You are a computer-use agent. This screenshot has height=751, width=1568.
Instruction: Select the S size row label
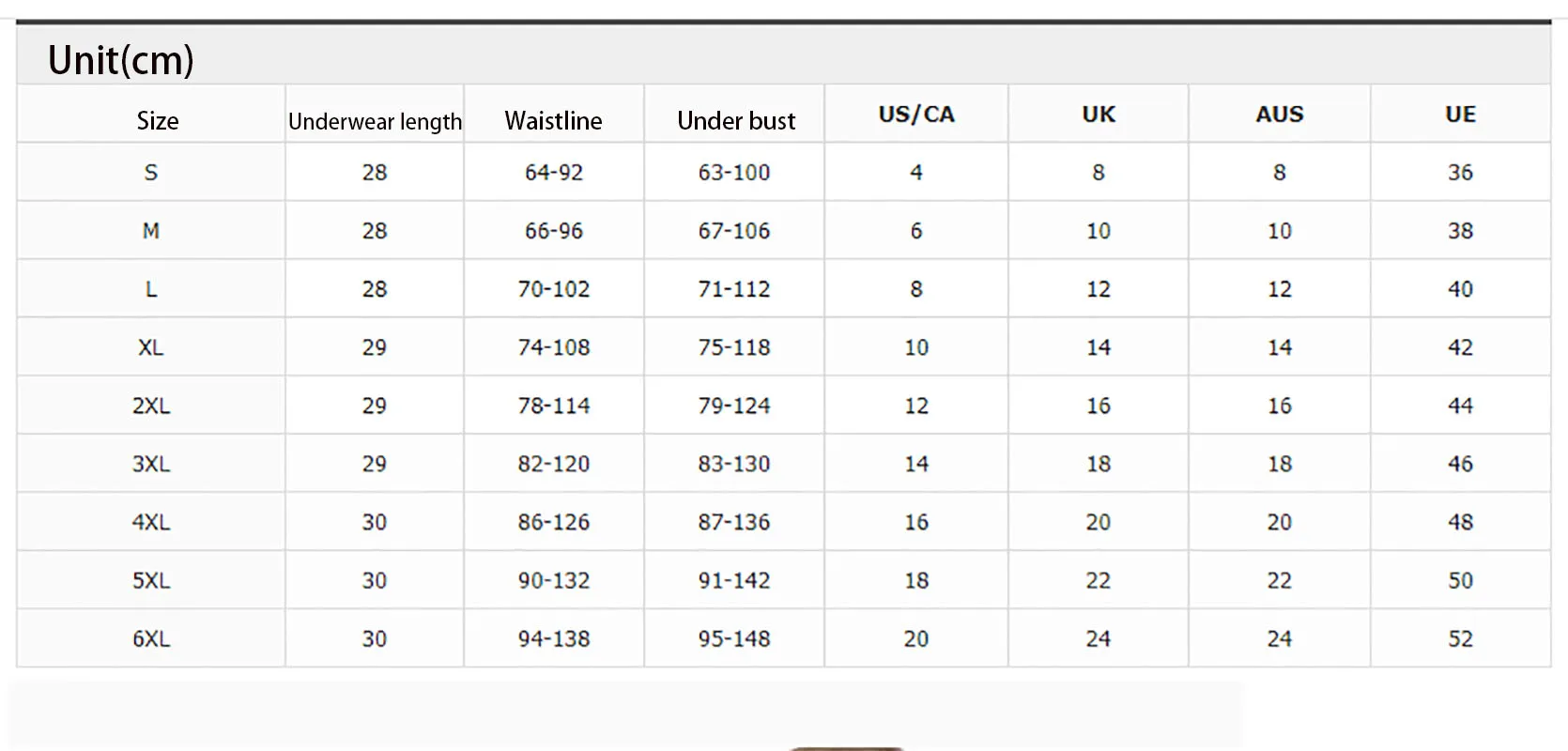(151, 173)
